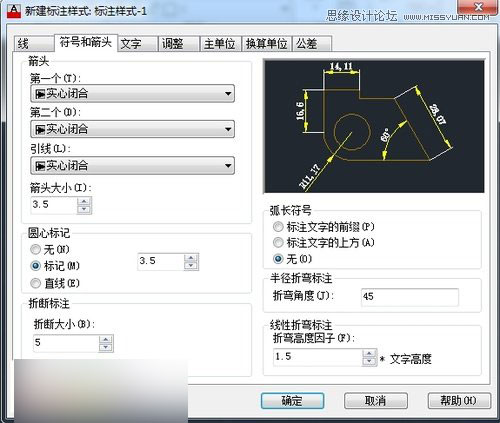
Task: Click the 折弯角度 input field
Action: point(410,297)
